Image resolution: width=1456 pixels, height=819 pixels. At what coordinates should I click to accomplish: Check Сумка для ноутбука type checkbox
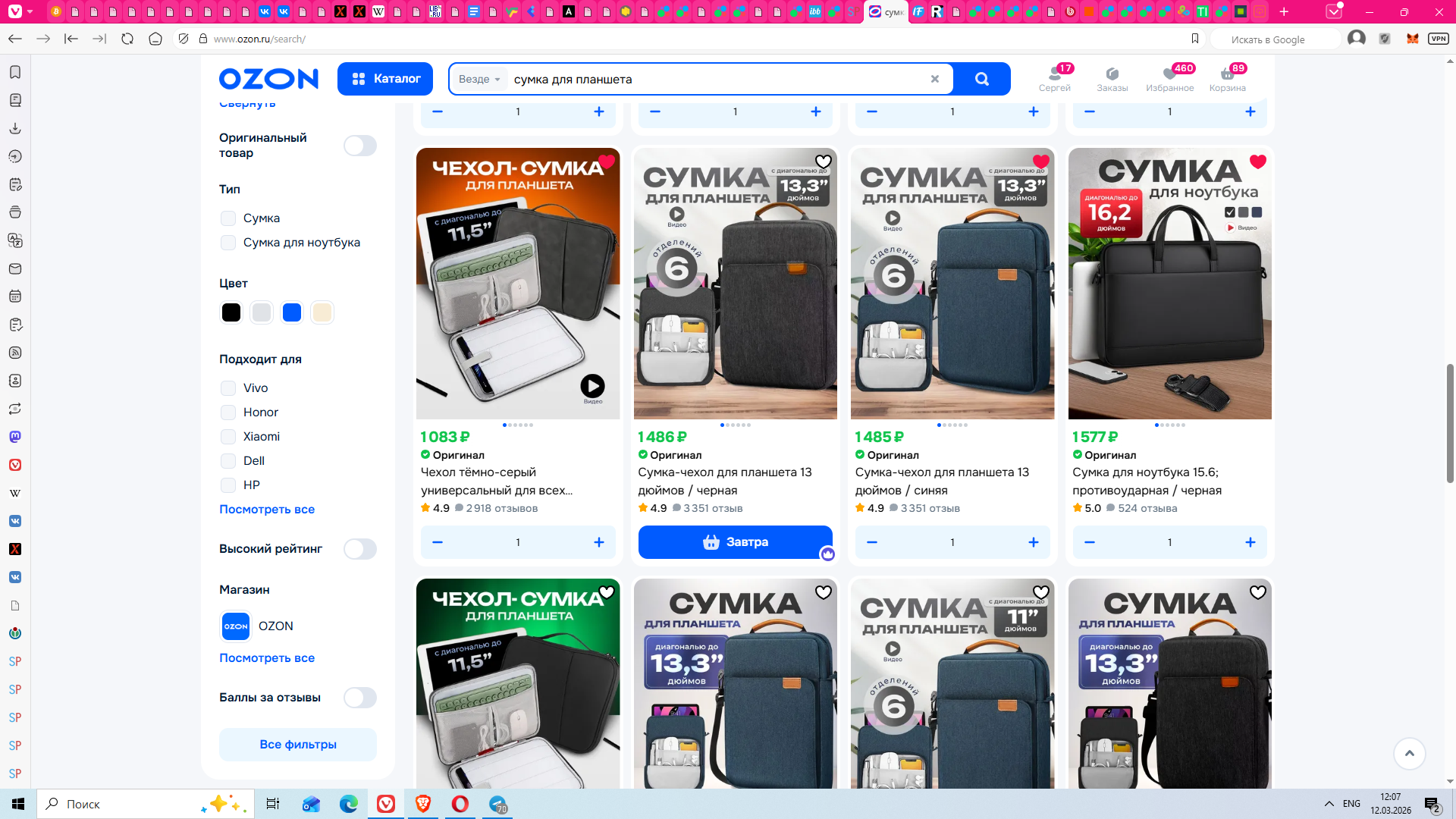(x=228, y=243)
